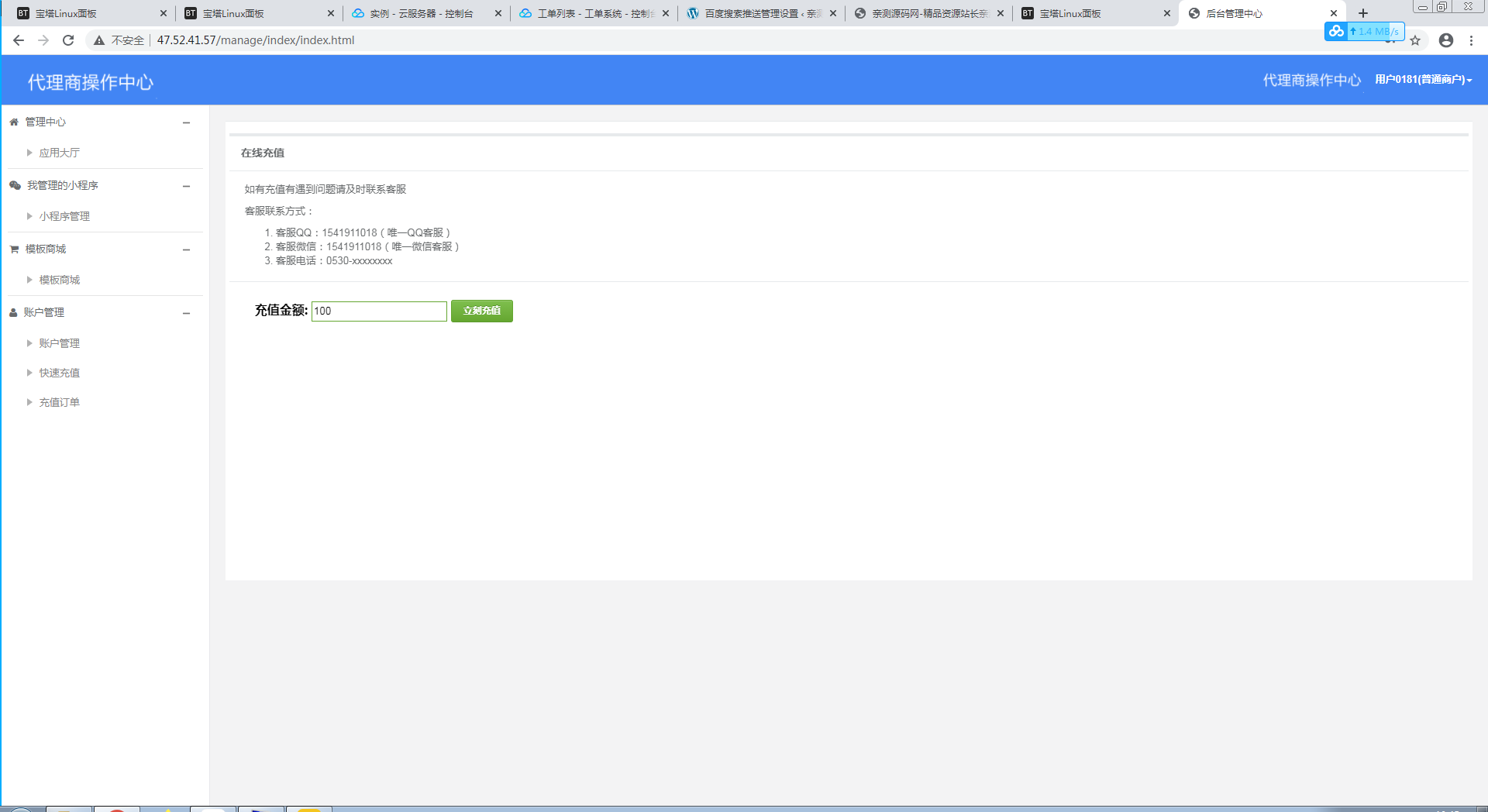Viewport: 1488px width, 812px height.
Task: Click the cart icon beside 模板商城 header
Action: pyautogui.click(x=14, y=249)
